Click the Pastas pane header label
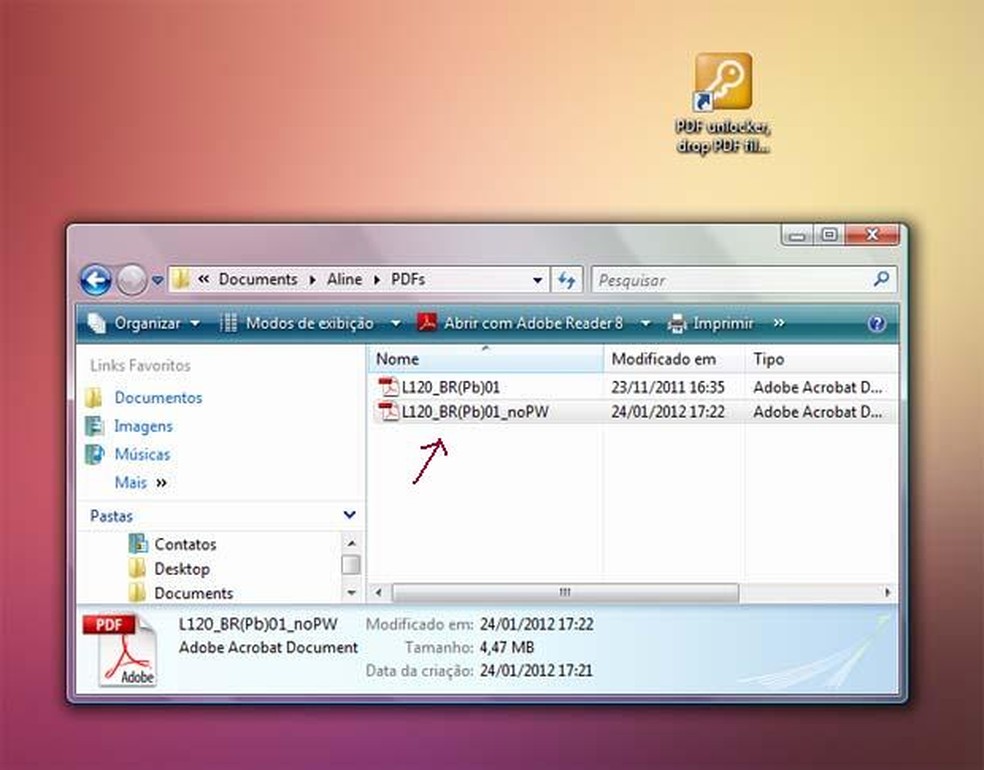Image resolution: width=984 pixels, height=770 pixels. coord(111,516)
